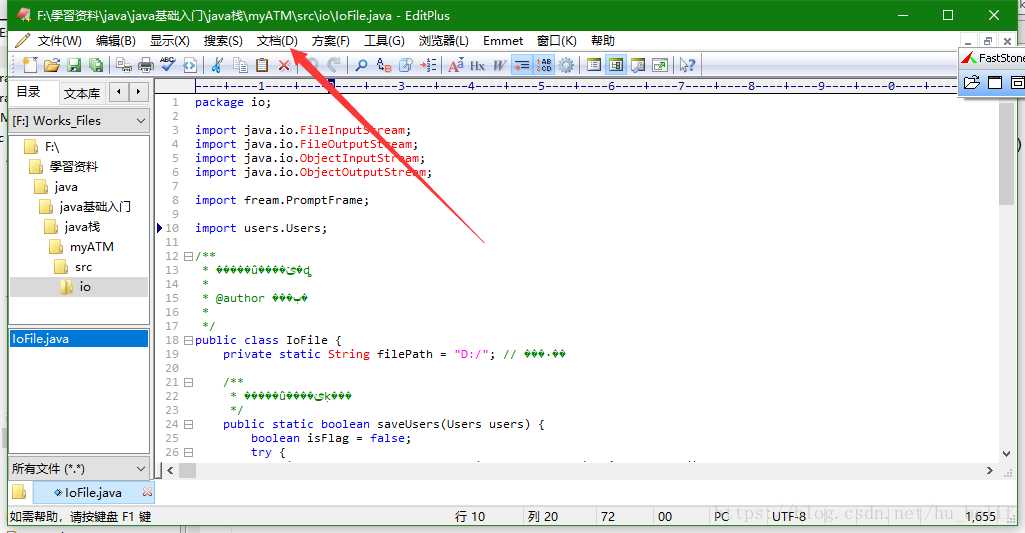Open the 搜索(S) menu

click(x=223, y=41)
